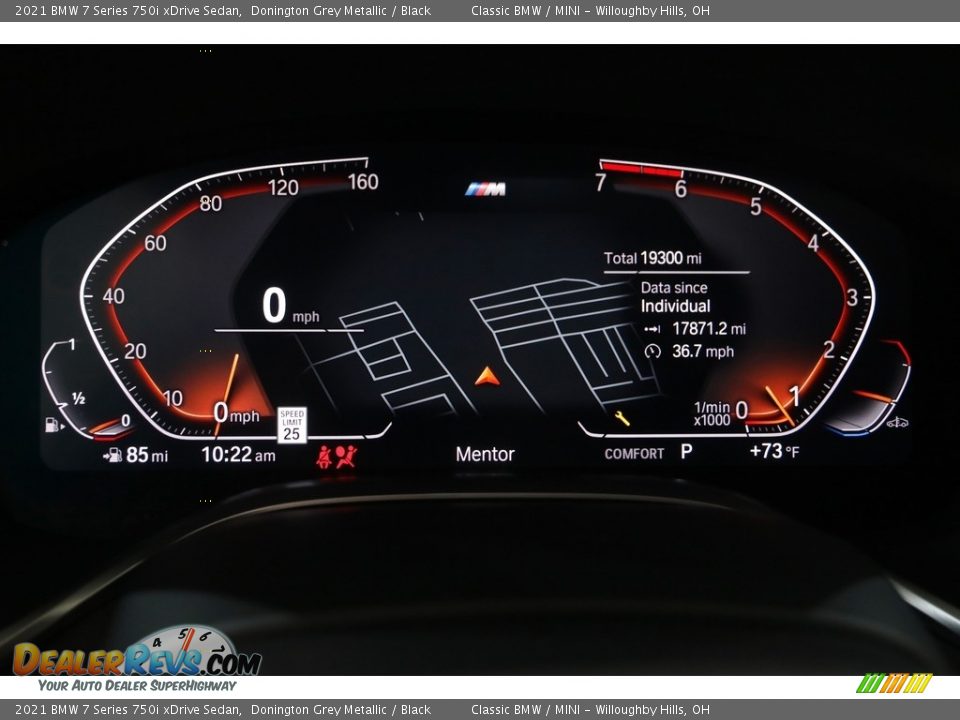The width and height of the screenshot is (960, 720).
Task: Click the DealerRevs.com logo
Action: [137, 653]
